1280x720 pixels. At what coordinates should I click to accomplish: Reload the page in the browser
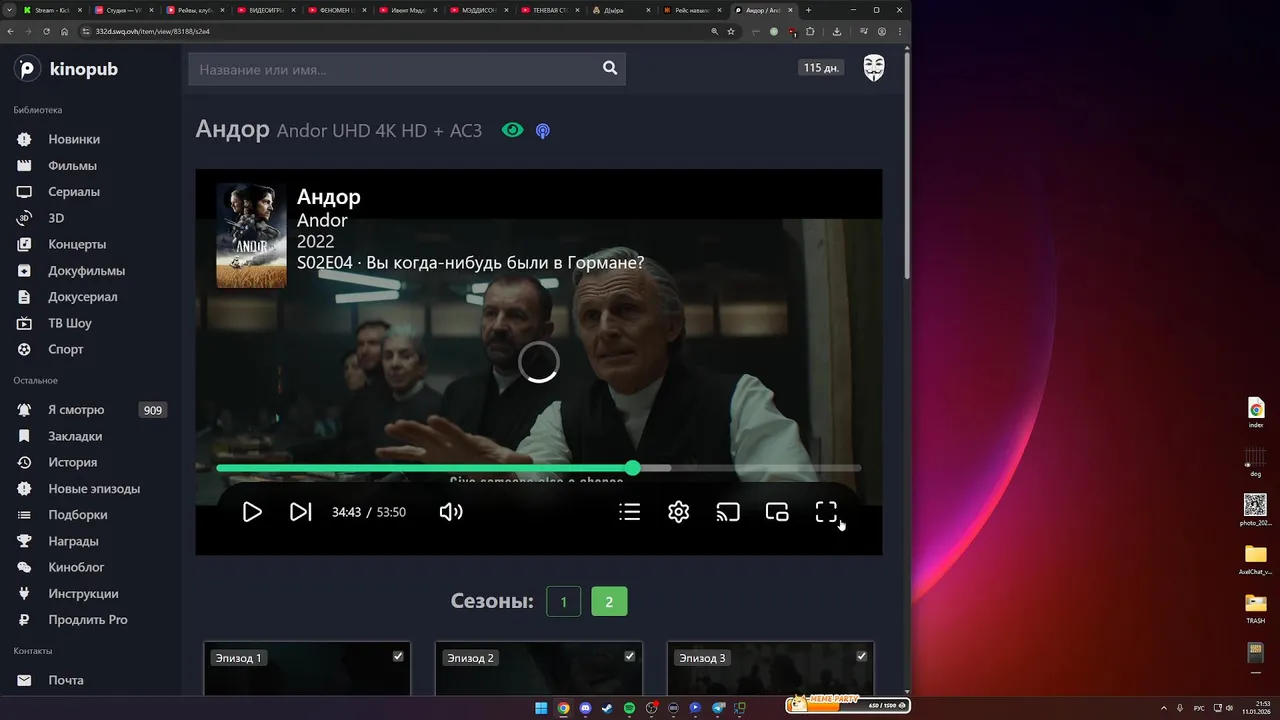46,31
